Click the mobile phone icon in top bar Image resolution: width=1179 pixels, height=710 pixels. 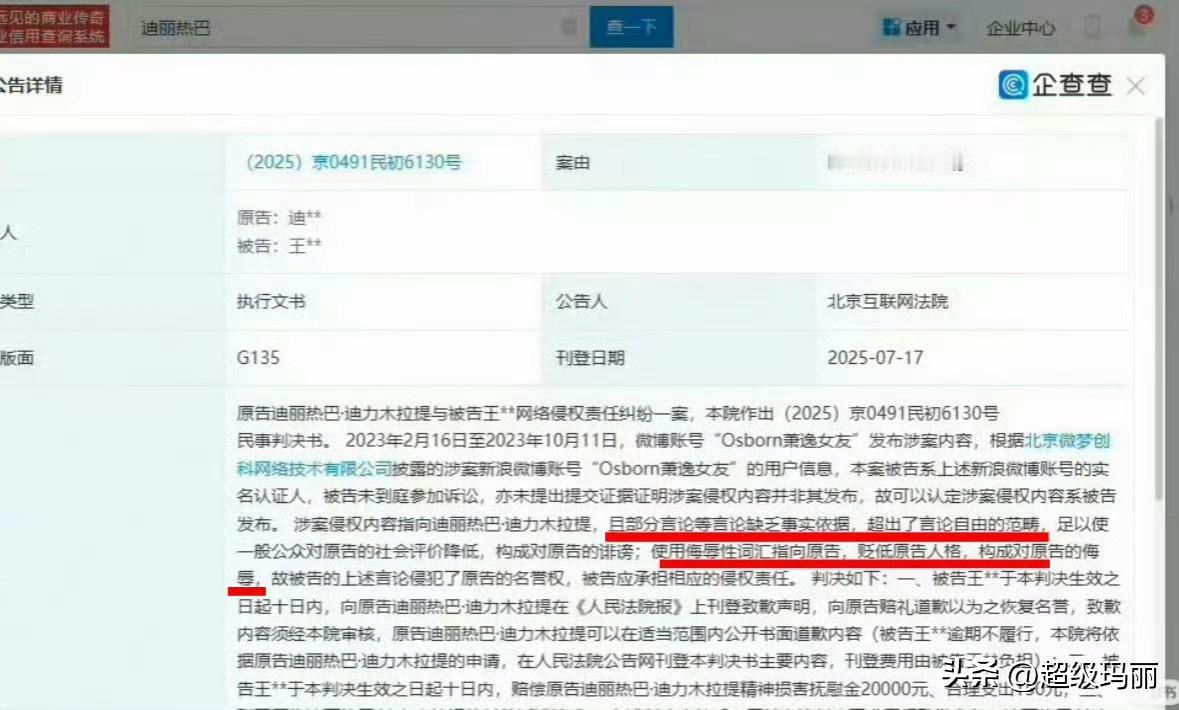[x=1093, y=28]
